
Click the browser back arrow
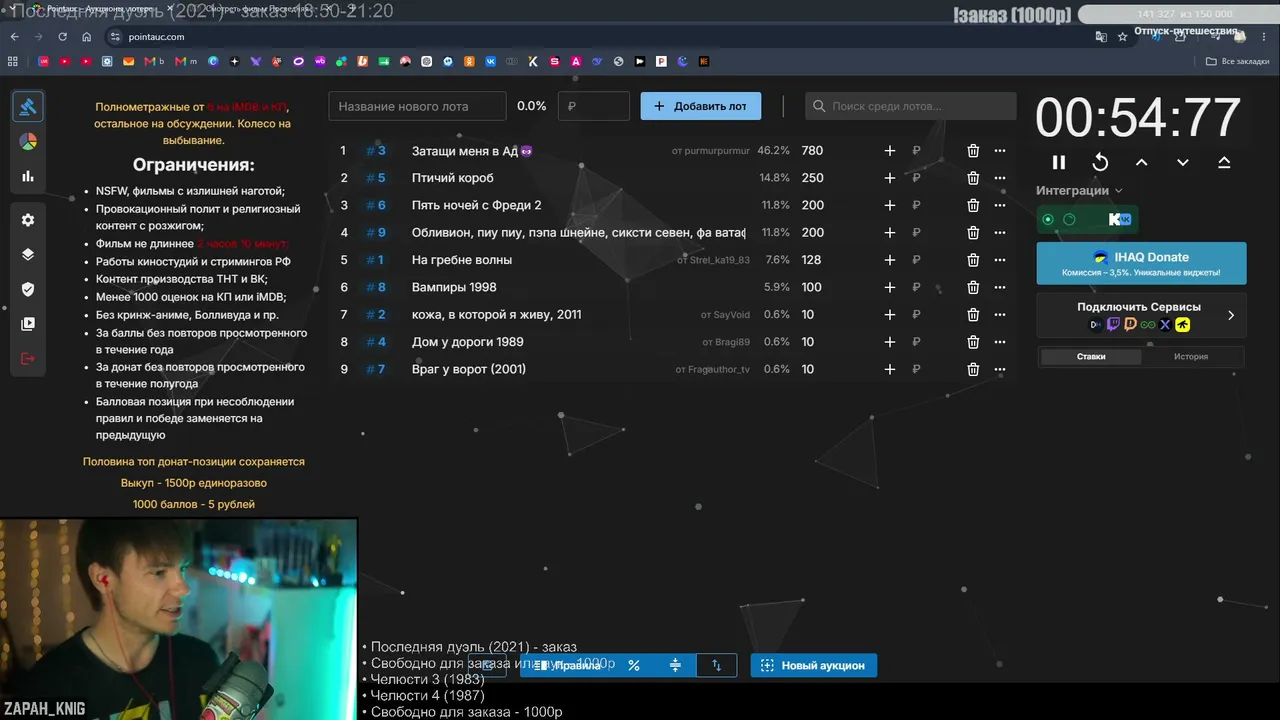pos(14,37)
